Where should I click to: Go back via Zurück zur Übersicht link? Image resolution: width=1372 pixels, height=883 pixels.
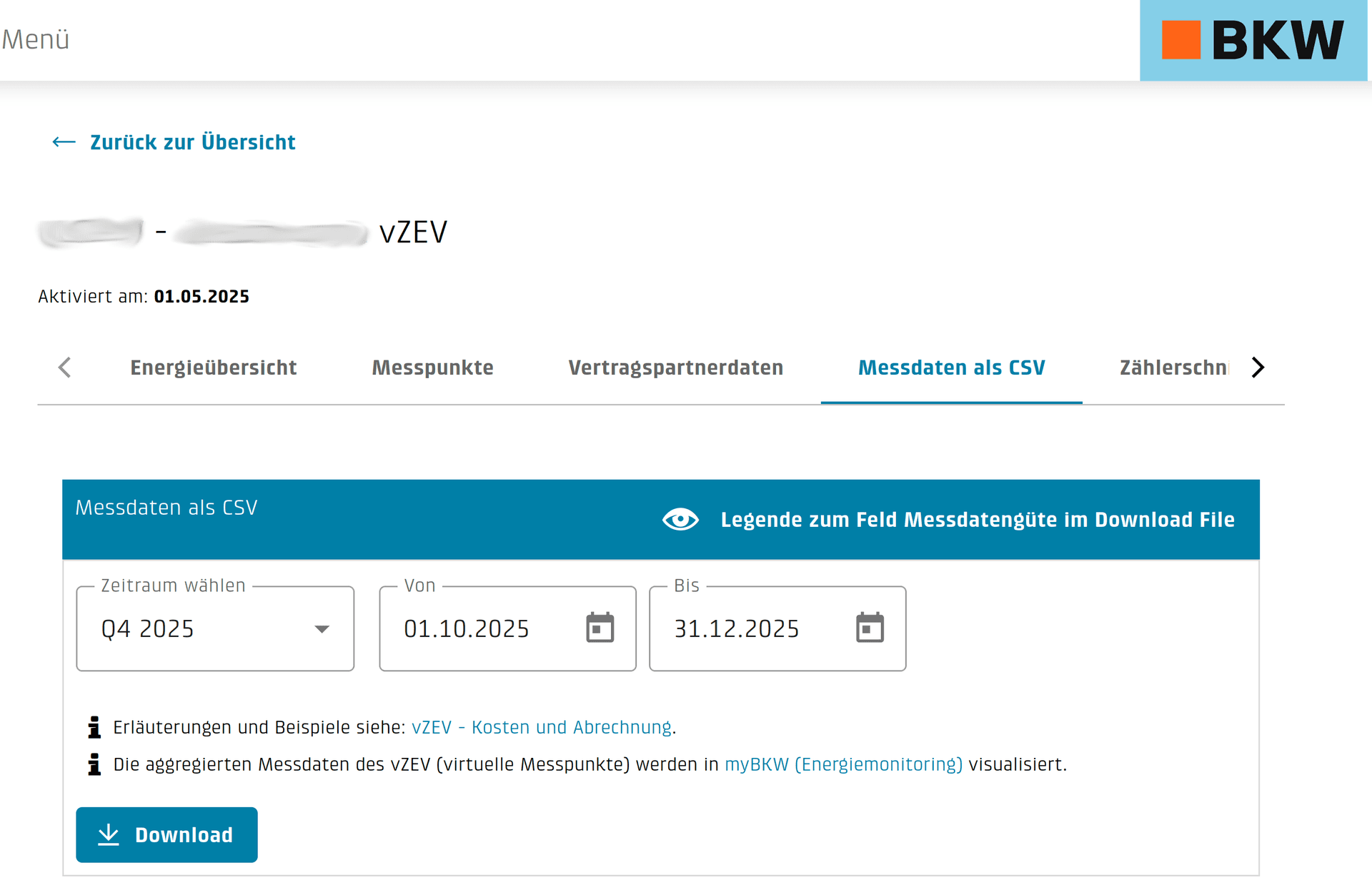(x=192, y=142)
